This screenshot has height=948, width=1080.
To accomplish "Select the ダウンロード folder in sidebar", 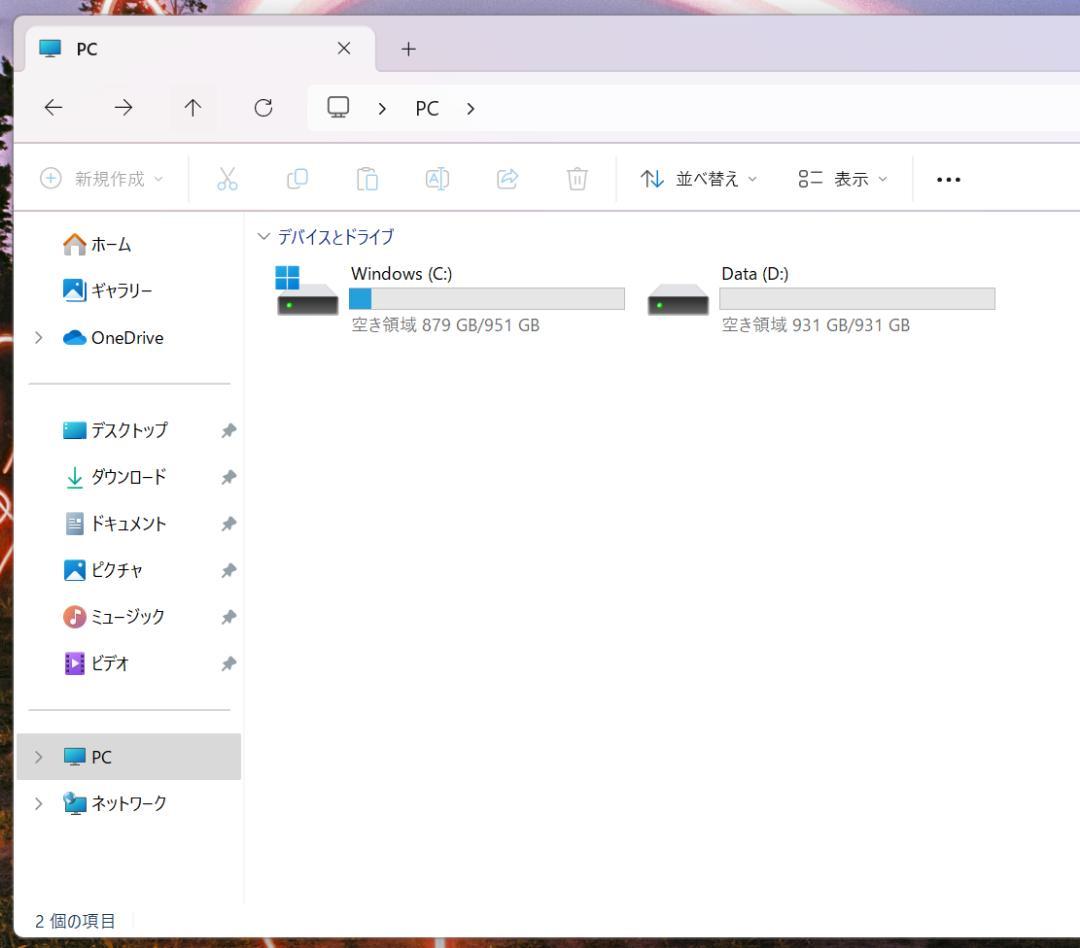I will click(128, 477).
